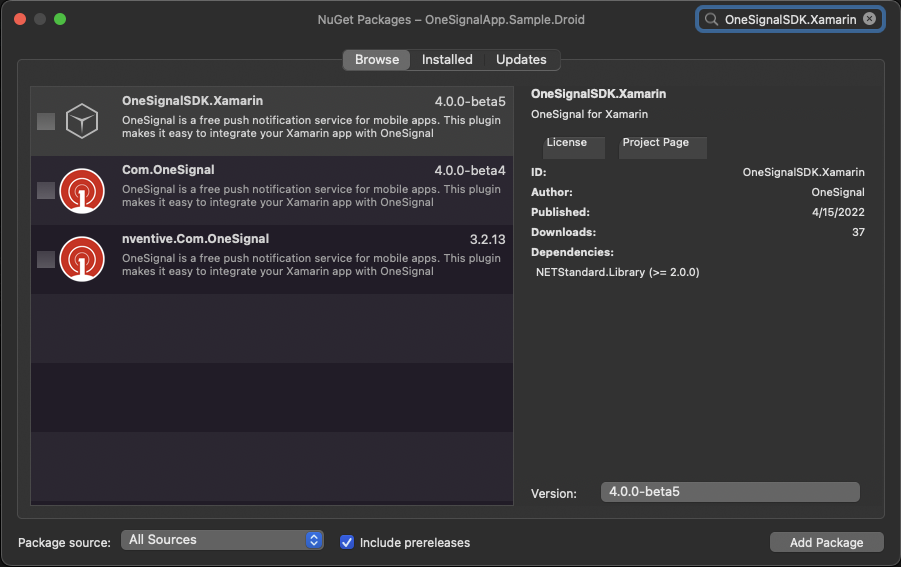Switch to the Browse tab
901x567 pixels.
coord(376,59)
